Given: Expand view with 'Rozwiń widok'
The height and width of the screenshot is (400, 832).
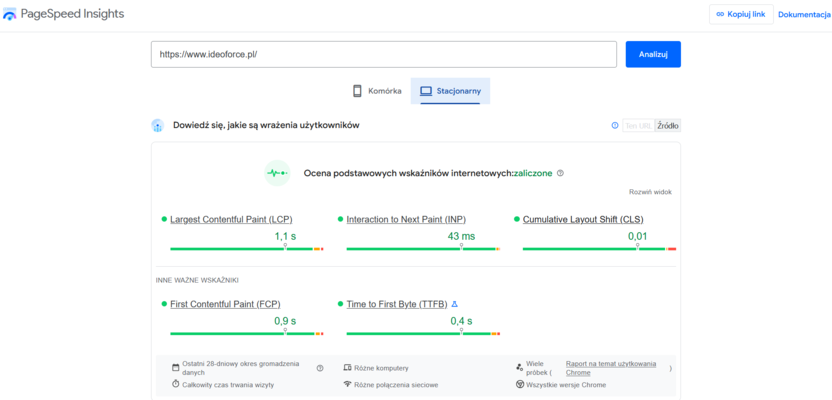Looking at the screenshot, I should (x=650, y=192).
